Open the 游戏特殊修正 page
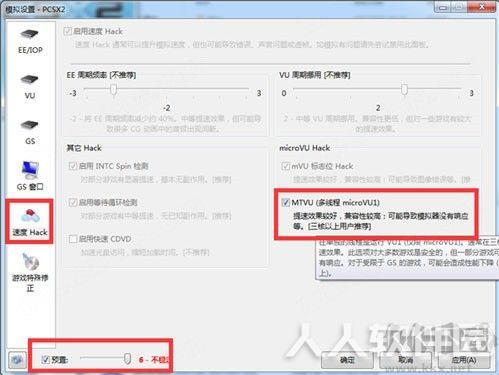 pos(30,273)
